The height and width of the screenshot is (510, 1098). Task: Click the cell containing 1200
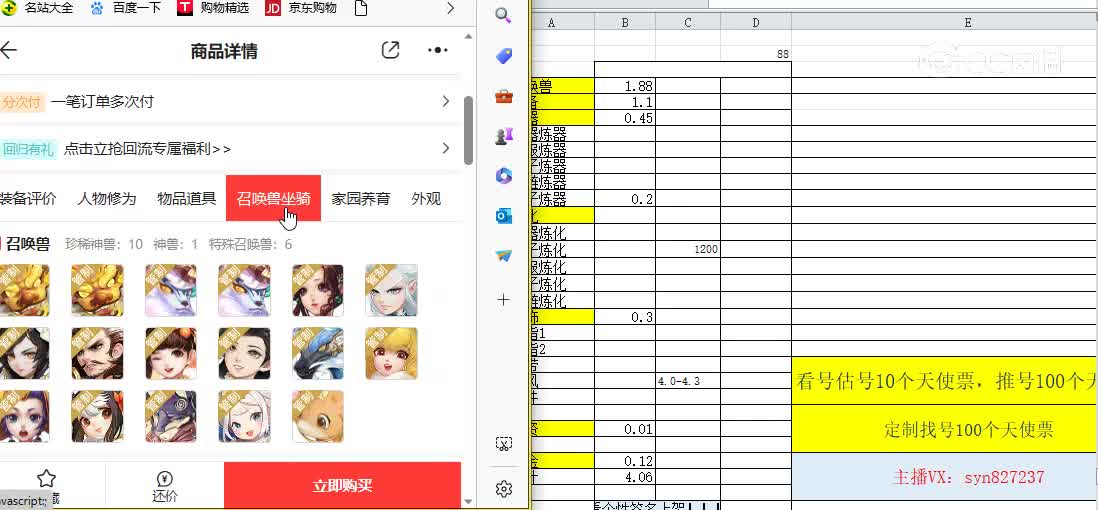(688, 249)
